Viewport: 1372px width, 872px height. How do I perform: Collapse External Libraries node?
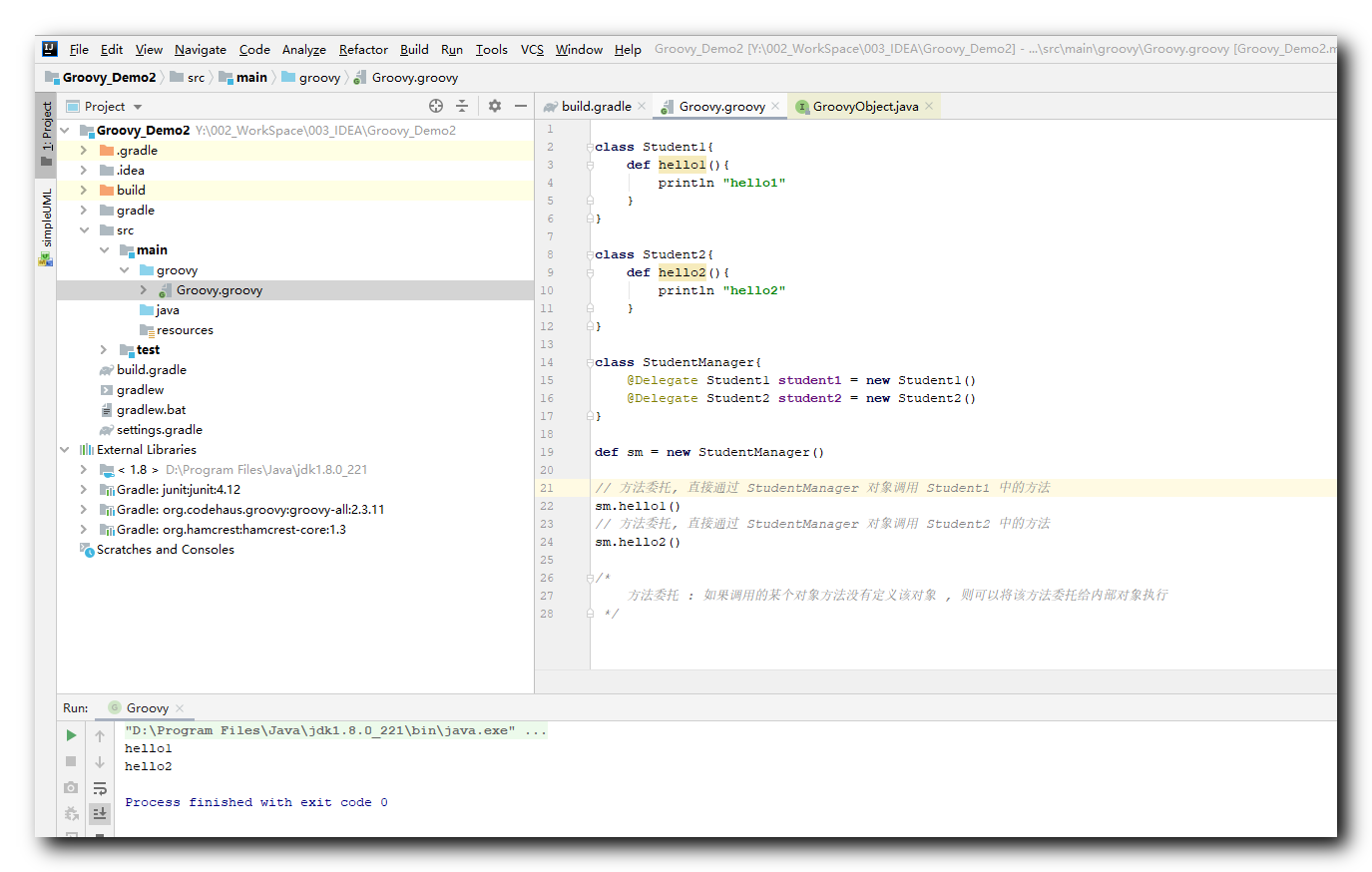point(65,450)
